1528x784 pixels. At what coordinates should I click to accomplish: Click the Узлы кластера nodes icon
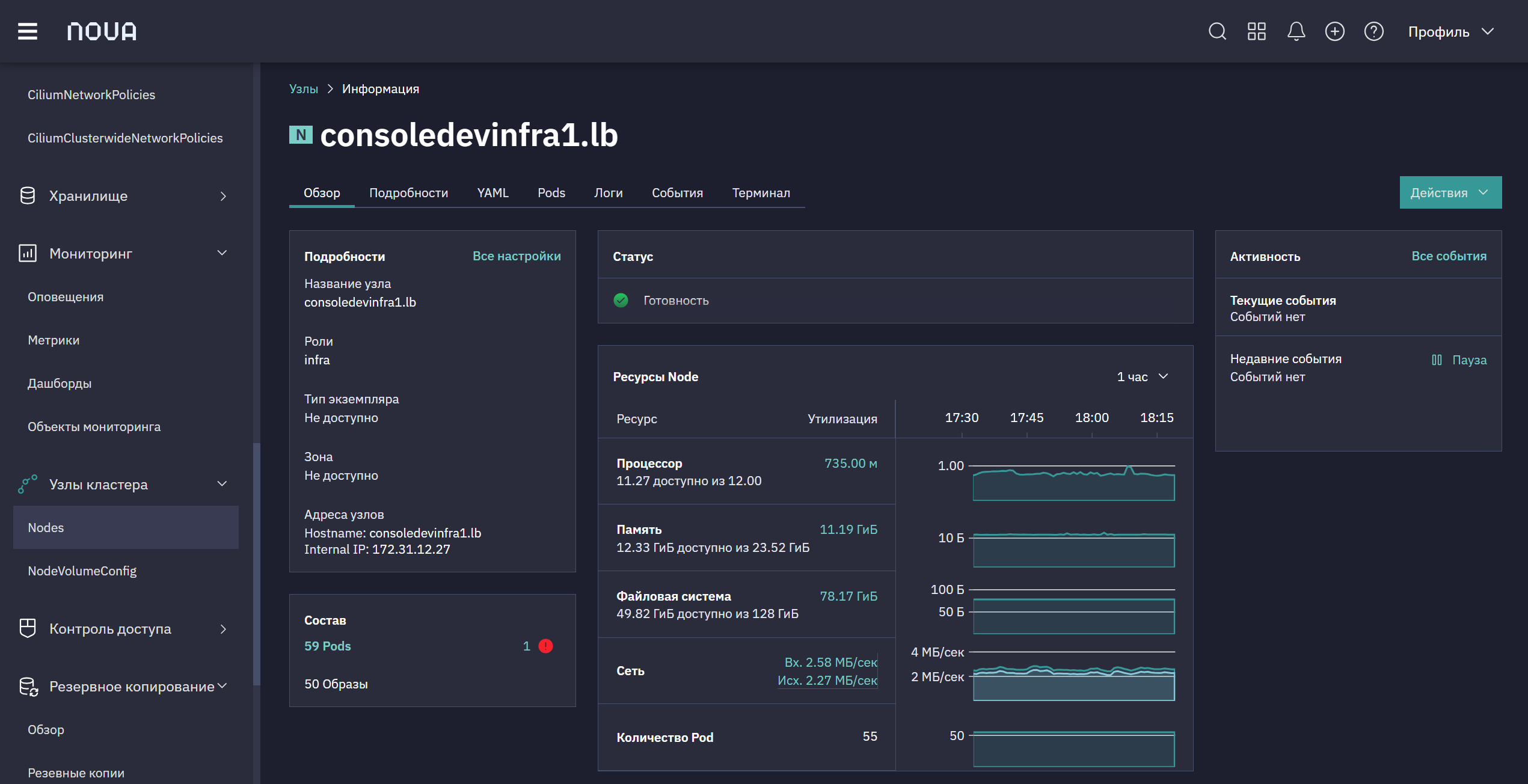pyautogui.click(x=28, y=484)
